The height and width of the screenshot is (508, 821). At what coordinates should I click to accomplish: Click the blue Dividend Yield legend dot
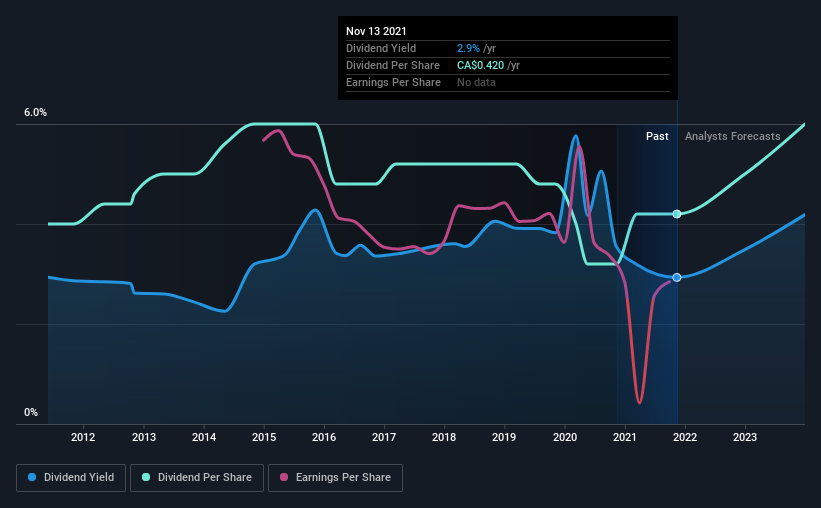[x=32, y=477]
